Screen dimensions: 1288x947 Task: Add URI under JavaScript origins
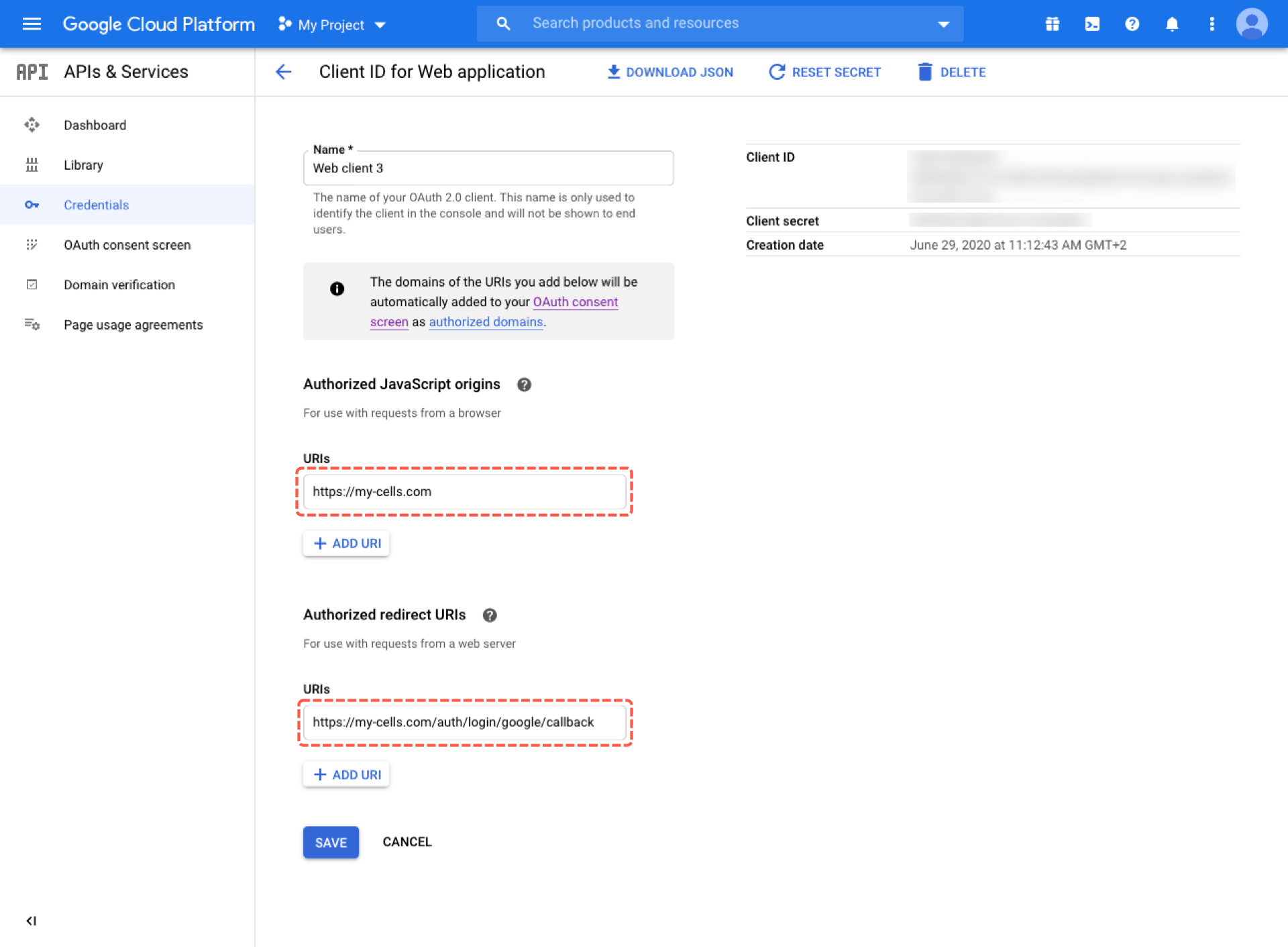pyautogui.click(x=346, y=544)
